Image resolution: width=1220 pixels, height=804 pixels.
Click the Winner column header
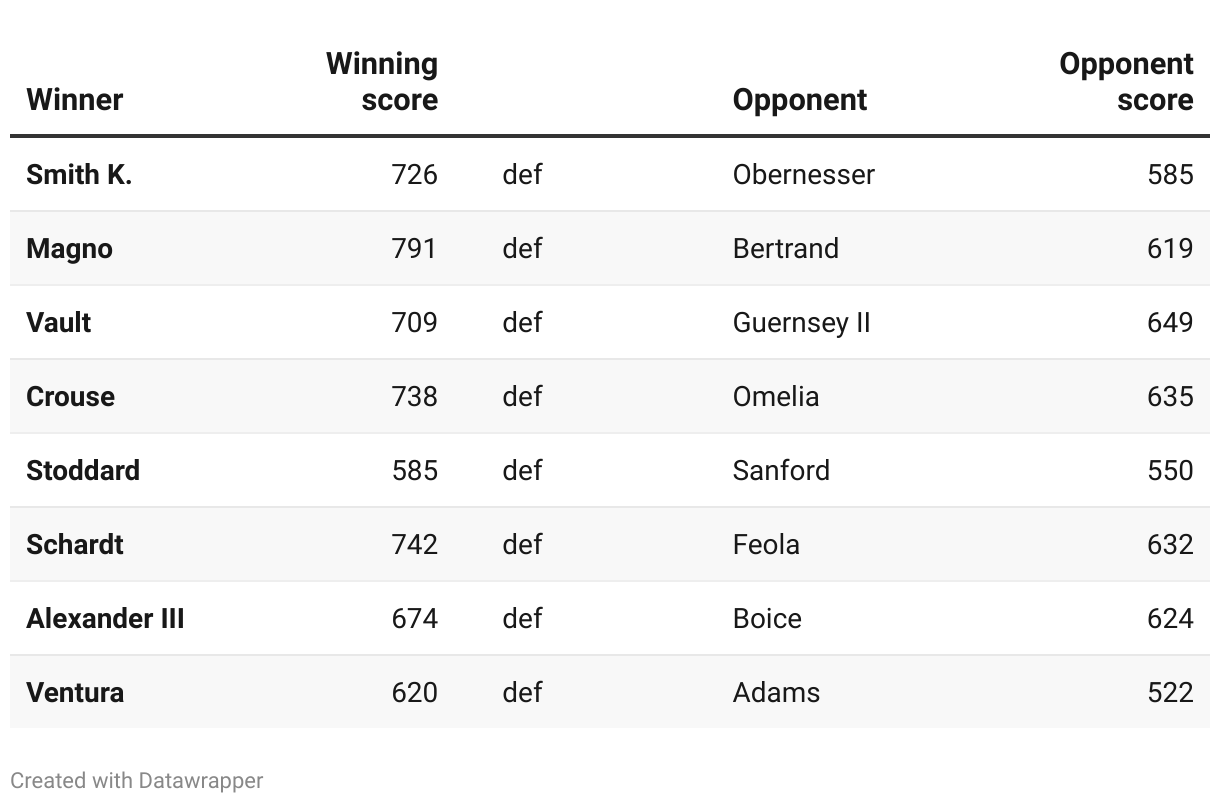[x=74, y=100]
